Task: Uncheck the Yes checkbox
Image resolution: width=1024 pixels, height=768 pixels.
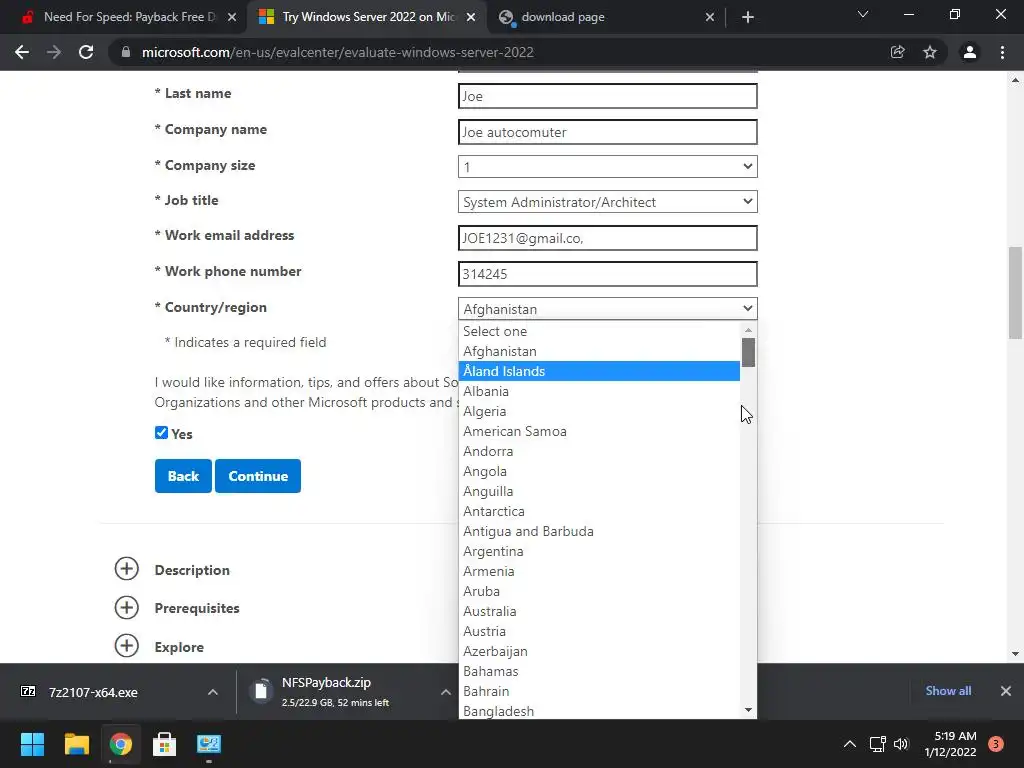Action: [x=161, y=432]
